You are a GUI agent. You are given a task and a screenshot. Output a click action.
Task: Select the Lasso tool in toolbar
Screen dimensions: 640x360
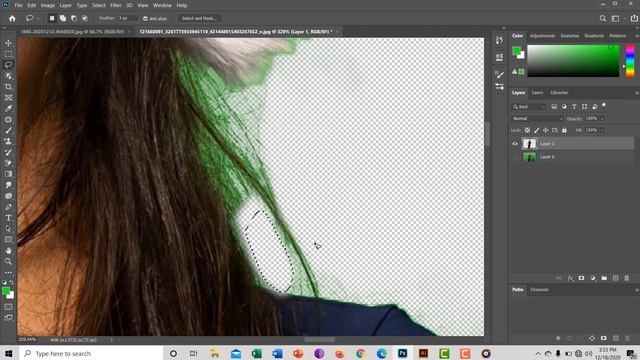[x=8, y=64]
